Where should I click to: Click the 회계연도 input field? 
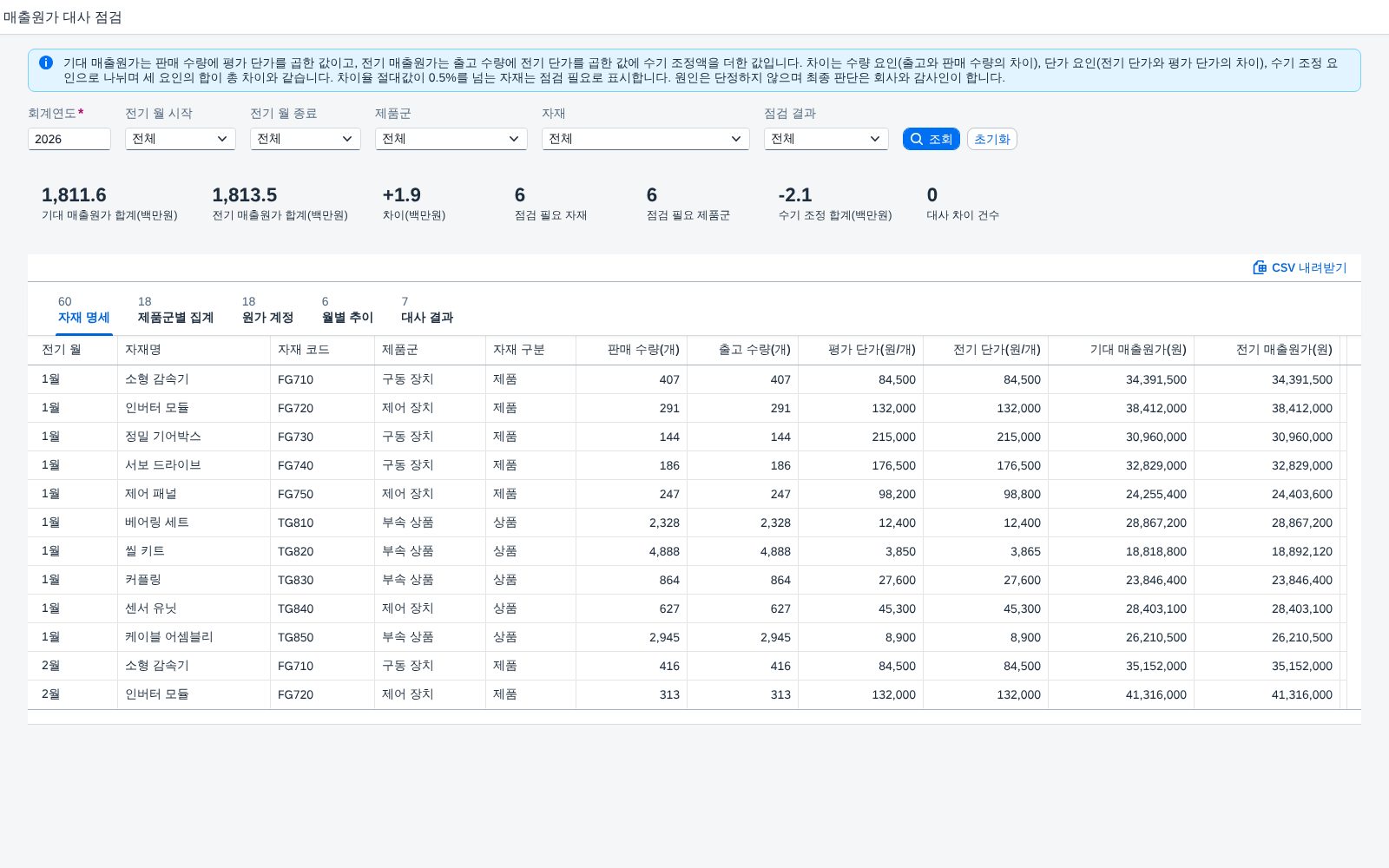coord(69,139)
